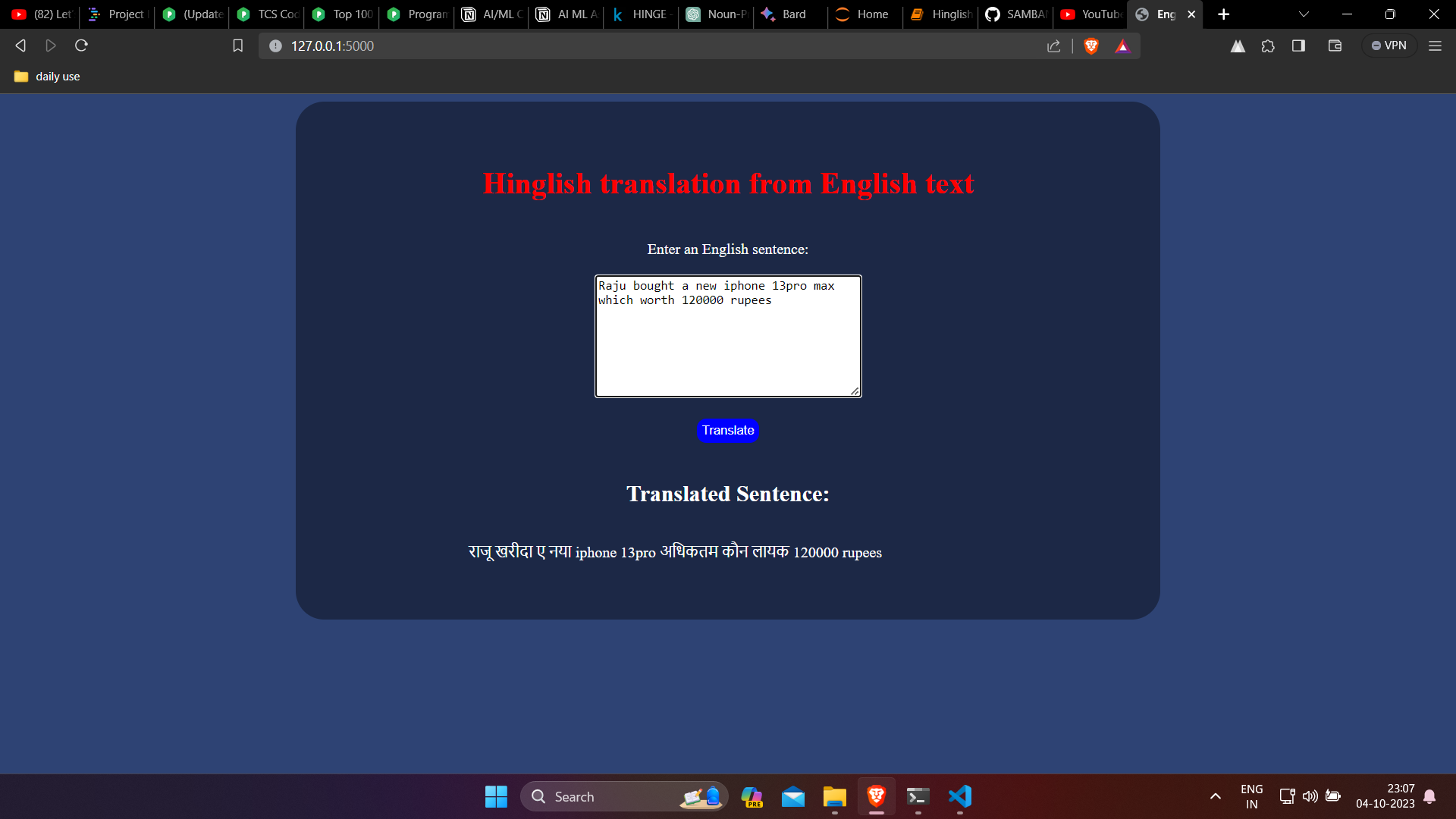
Task: Toggle the browser sidebar panel
Action: [1298, 45]
